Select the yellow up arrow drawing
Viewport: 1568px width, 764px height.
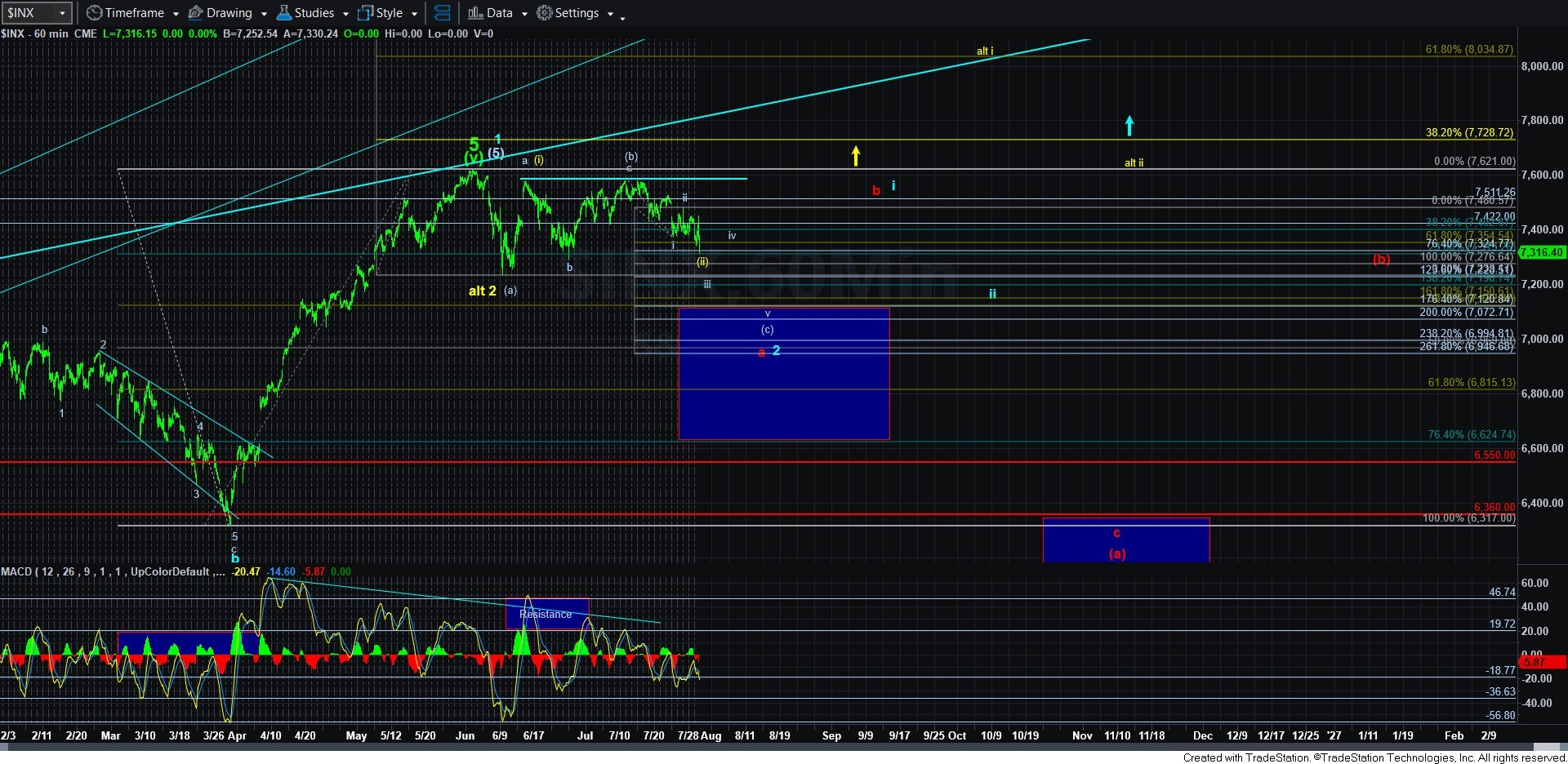pyautogui.click(x=856, y=156)
